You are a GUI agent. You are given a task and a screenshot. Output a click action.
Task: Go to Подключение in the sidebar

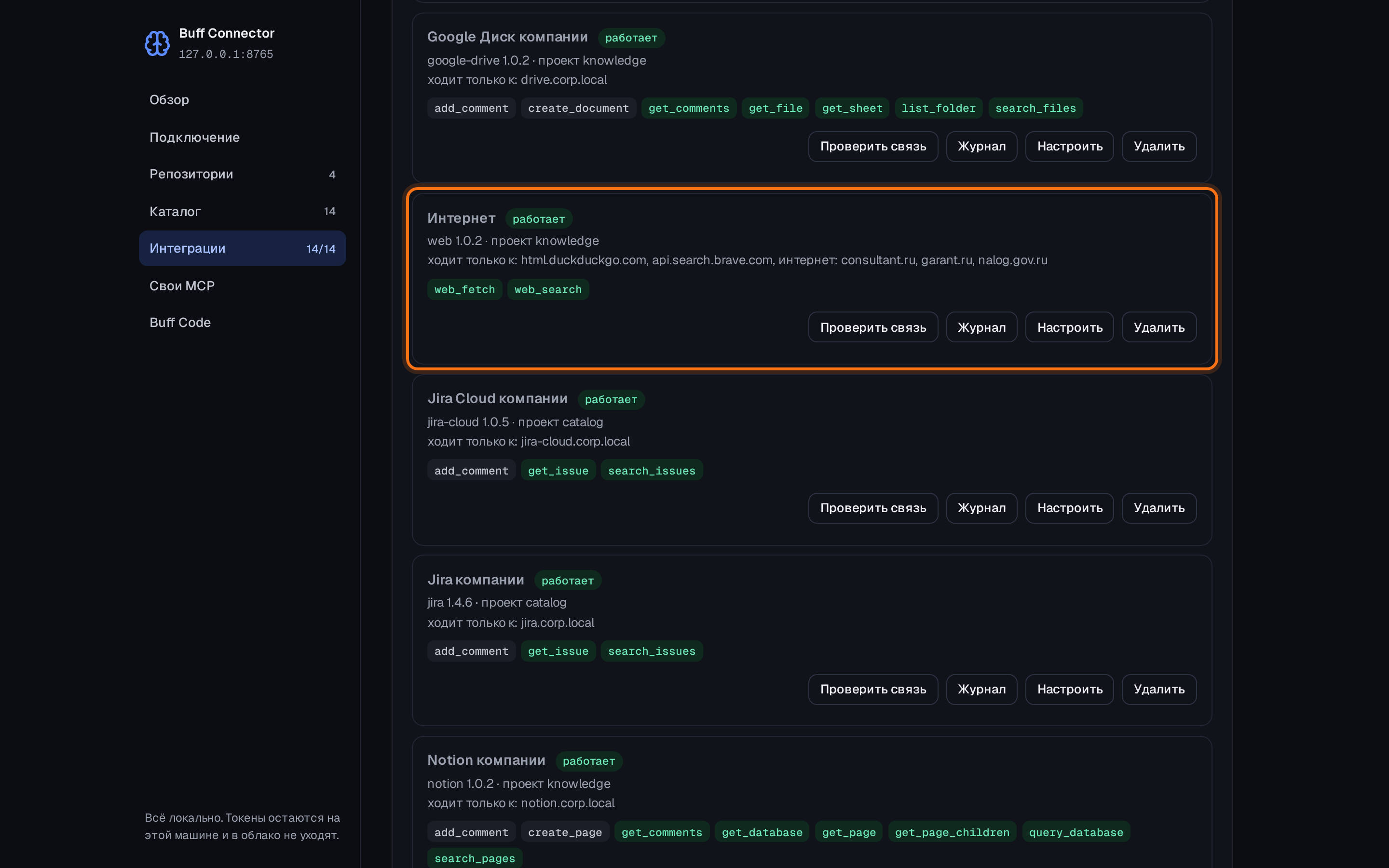242,137
